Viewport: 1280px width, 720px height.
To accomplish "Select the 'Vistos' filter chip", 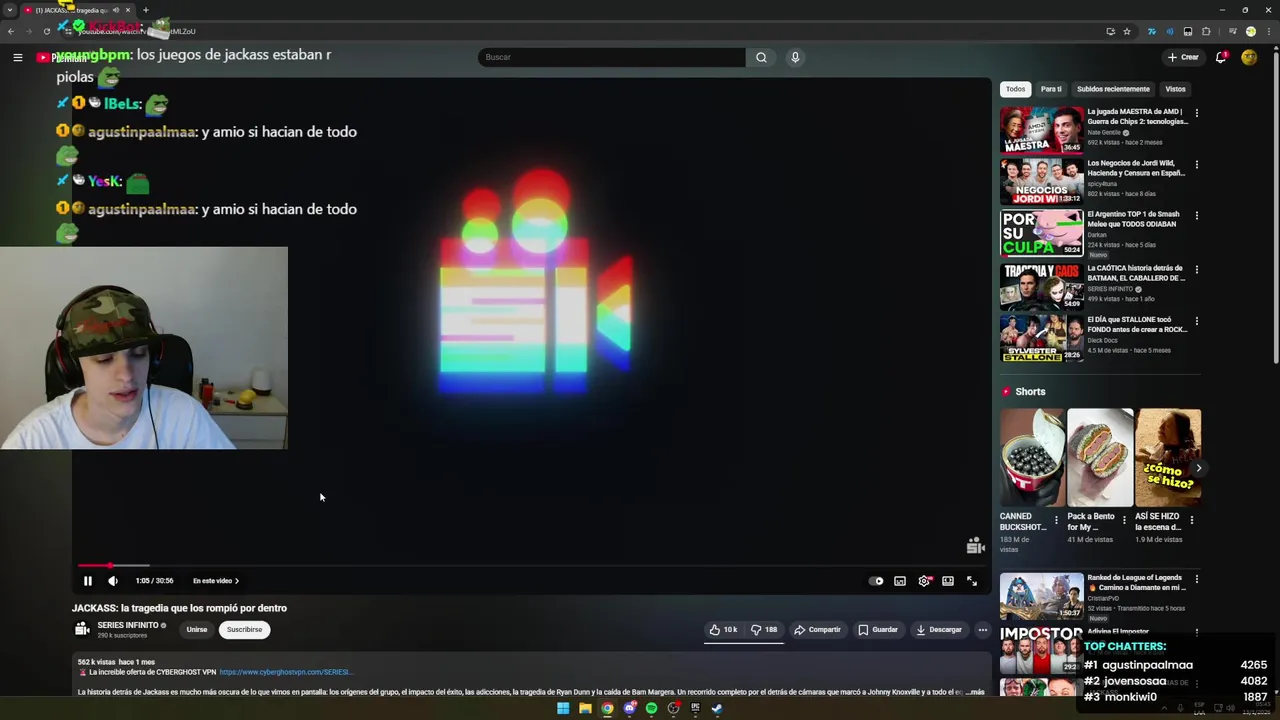I will [x=1175, y=89].
